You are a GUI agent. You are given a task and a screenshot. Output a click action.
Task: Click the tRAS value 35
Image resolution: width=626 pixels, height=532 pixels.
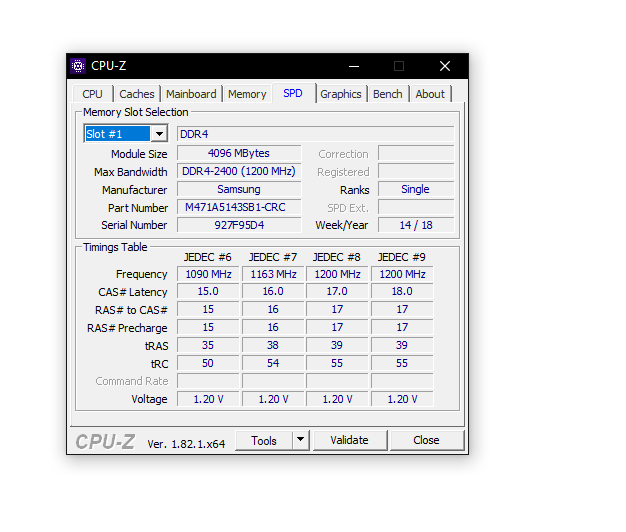pos(208,345)
